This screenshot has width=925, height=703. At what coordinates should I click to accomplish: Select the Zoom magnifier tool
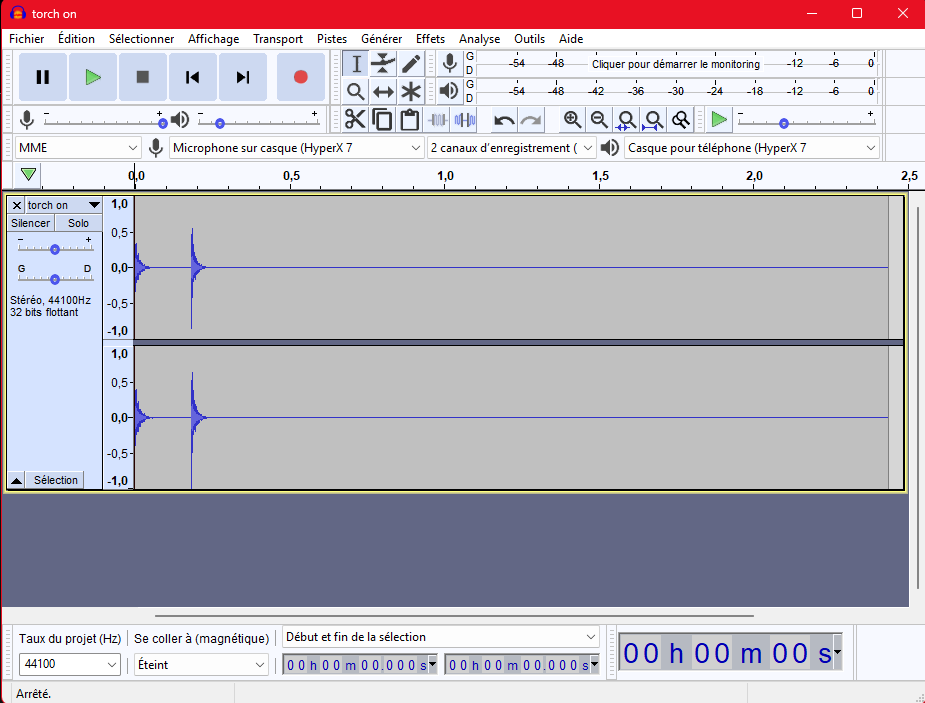(356, 91)
